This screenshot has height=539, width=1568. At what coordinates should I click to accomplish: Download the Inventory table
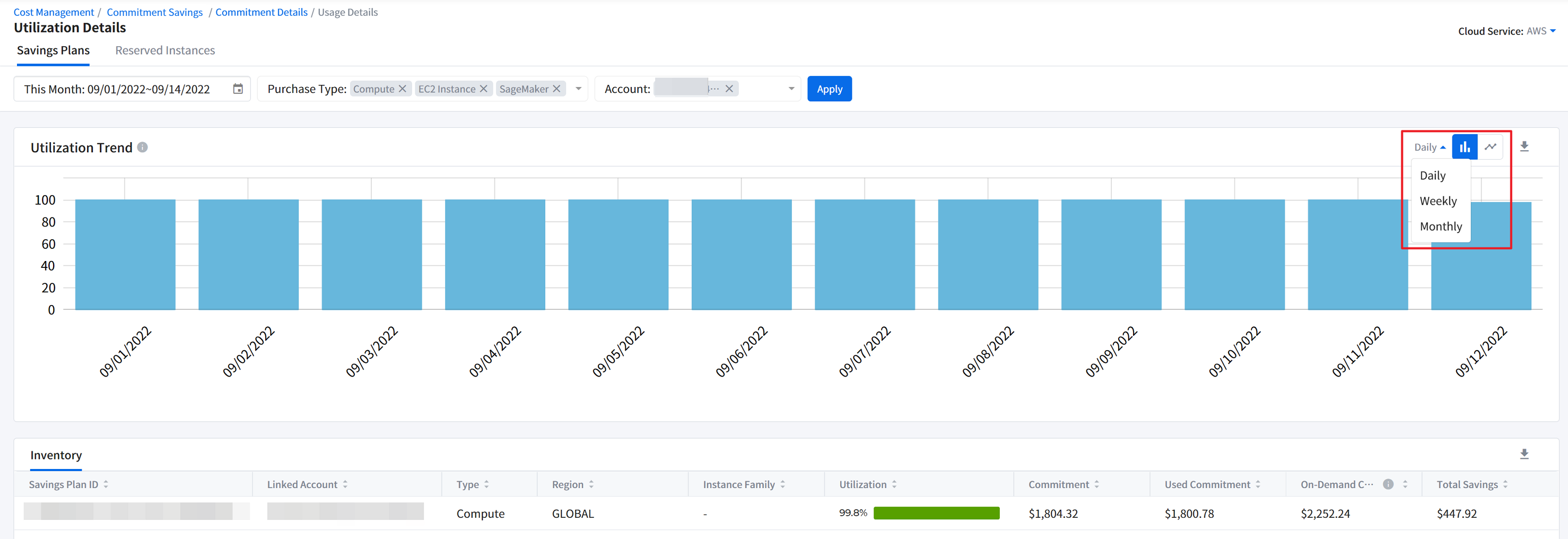click(1523, 454)
